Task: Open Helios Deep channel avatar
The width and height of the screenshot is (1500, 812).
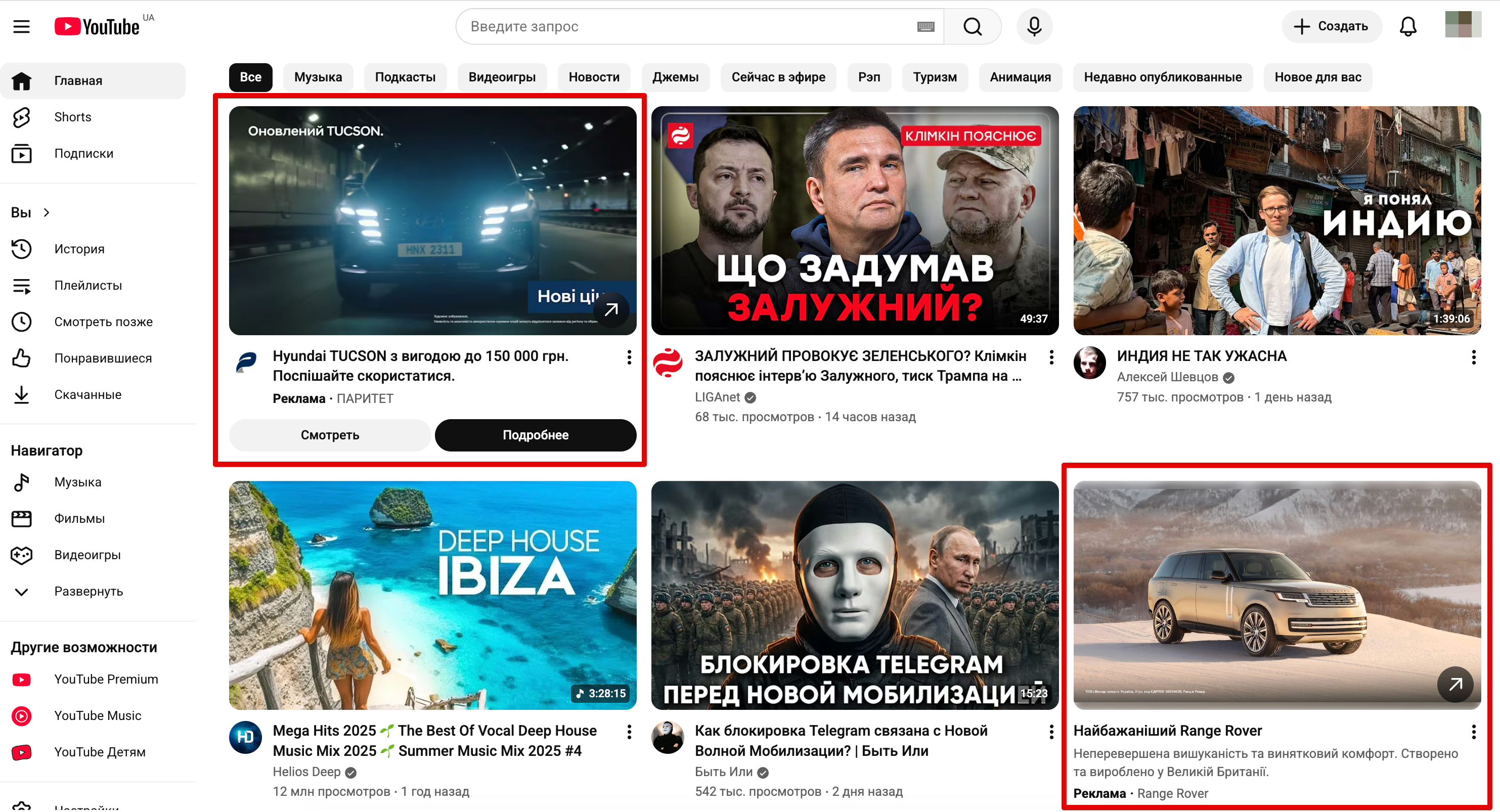Action: pos(245,738)
